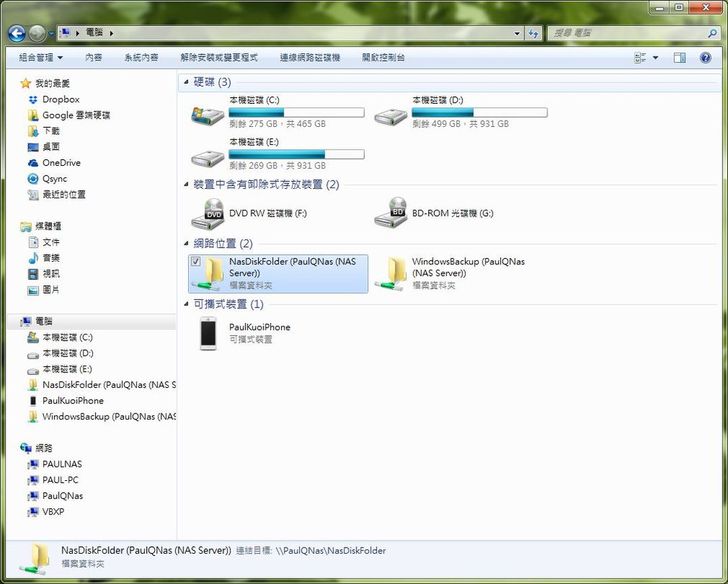Select the 網路 node in sidebar
The image size is (728, 584).
[x=44, y=448]
